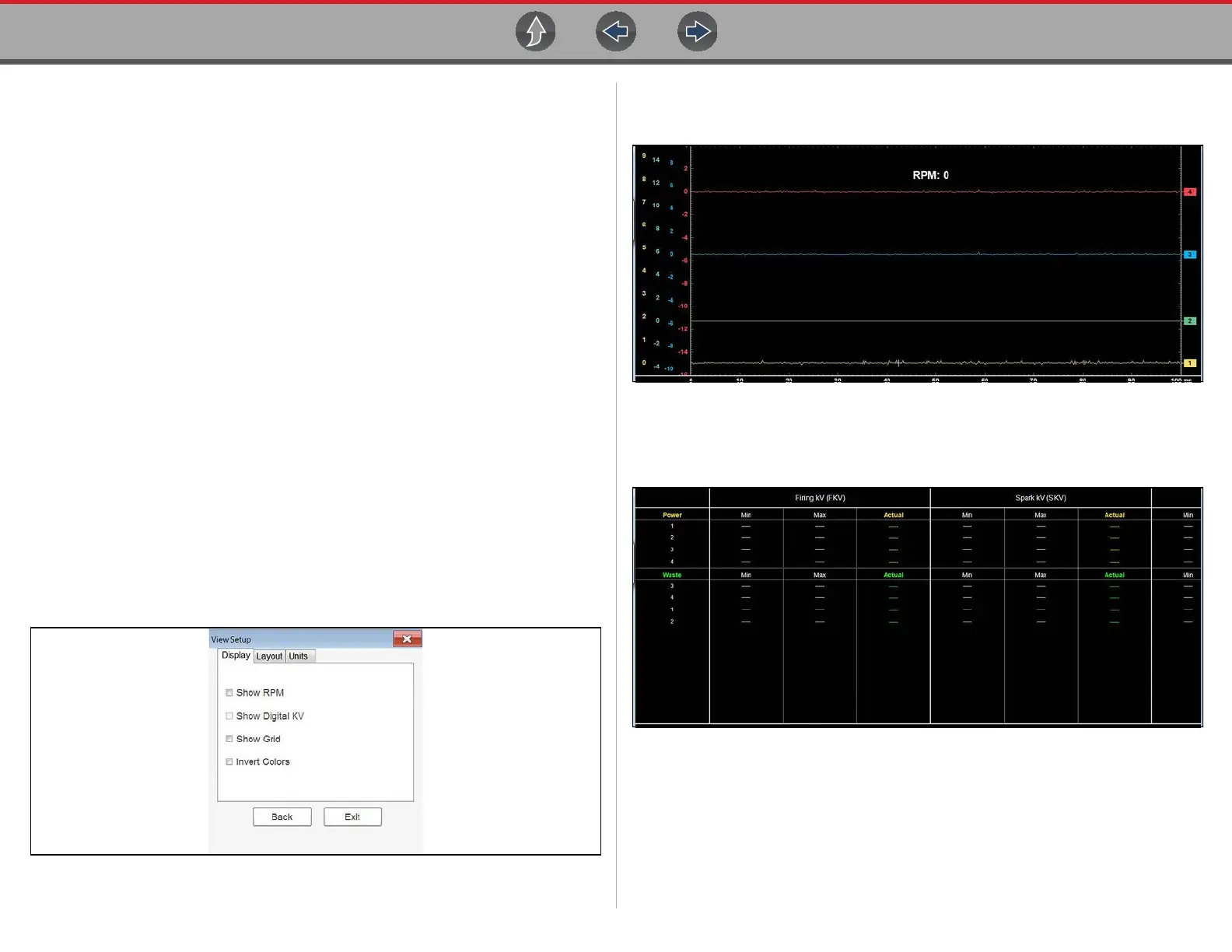
Task: Enable the Invert Colors checkbox
Action: [229, 762]
